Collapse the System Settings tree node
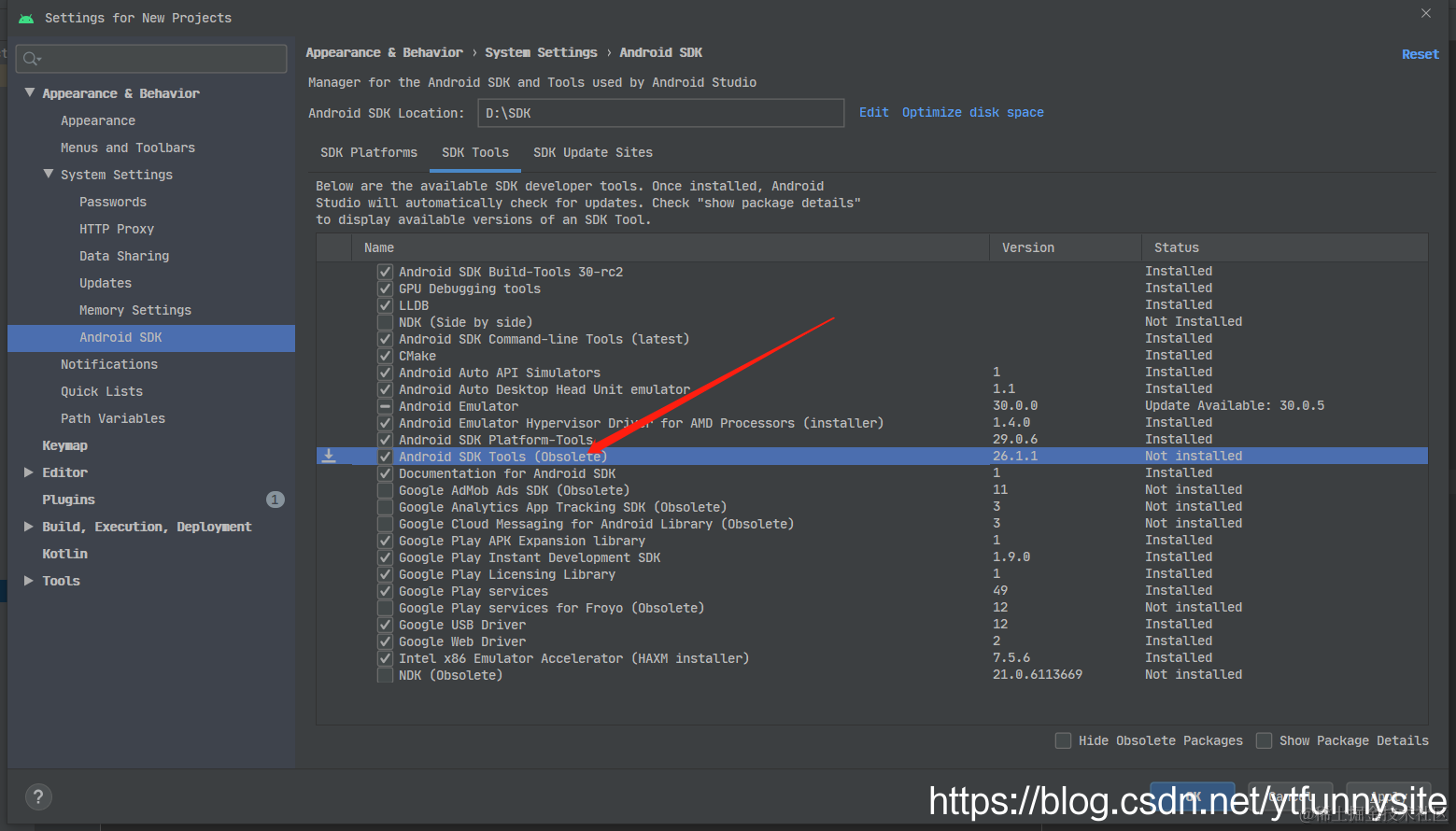1456x831 pixels. 49,174
